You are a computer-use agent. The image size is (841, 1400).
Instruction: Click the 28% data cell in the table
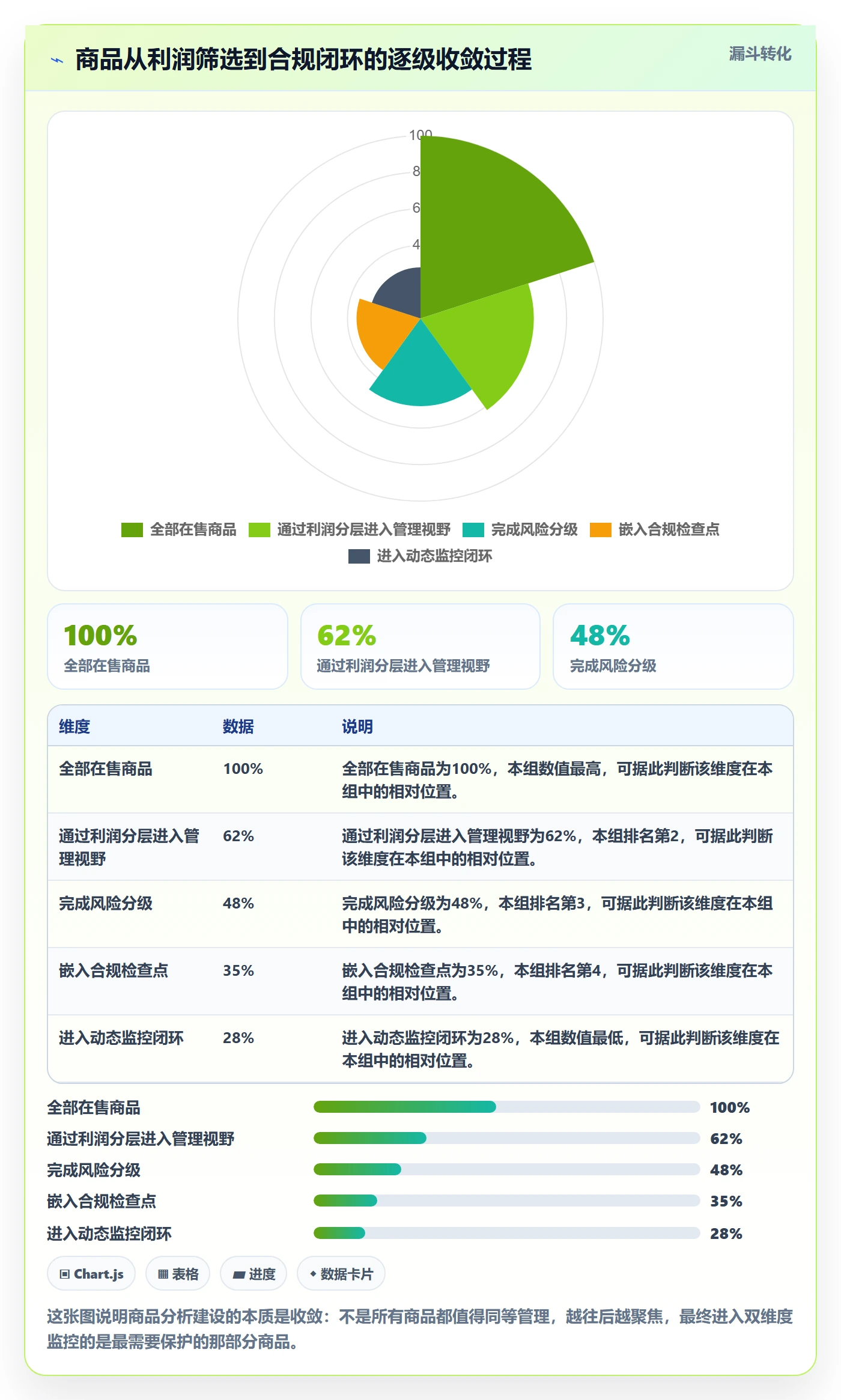tap(238, 1038)
